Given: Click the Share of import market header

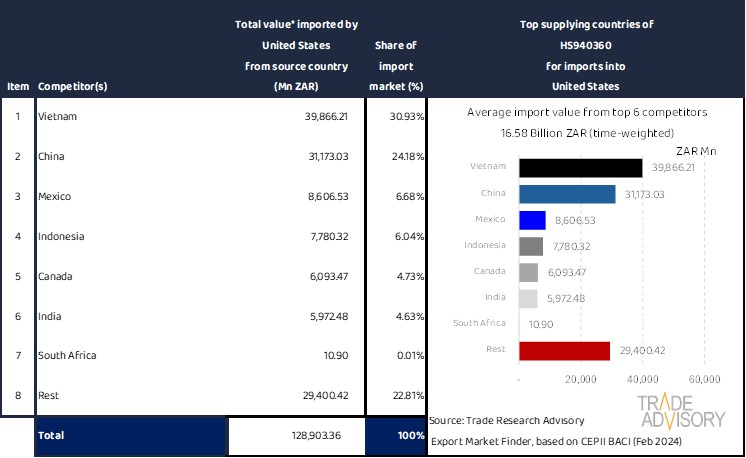Looking at the screenshot, I should point(396,65).
